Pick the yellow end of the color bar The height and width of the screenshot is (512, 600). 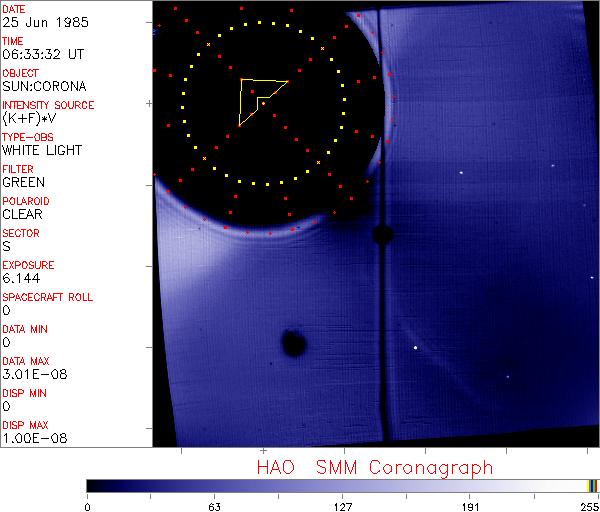coord(589,485)
